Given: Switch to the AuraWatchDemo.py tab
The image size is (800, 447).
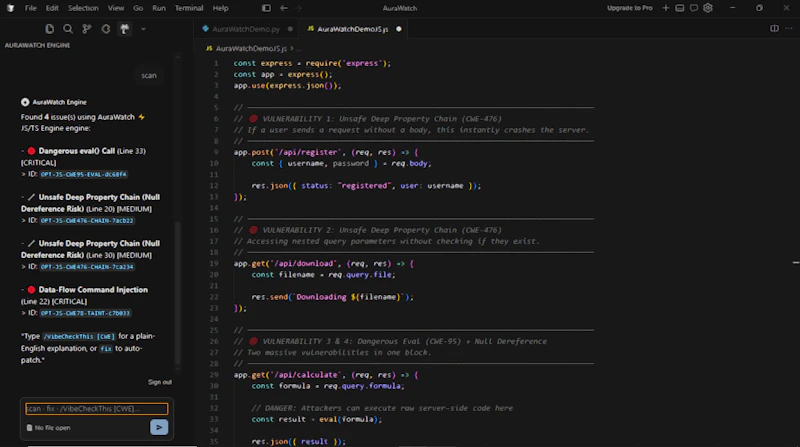Looking at the screenshot, I should (x=247, y=29).
